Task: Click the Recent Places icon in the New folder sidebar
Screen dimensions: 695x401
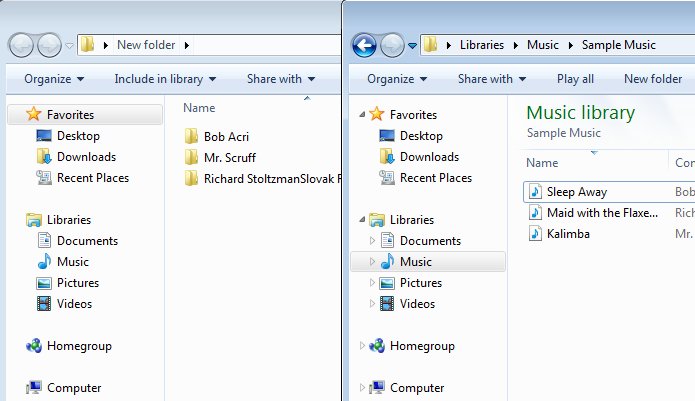Action: coord(44,178)
